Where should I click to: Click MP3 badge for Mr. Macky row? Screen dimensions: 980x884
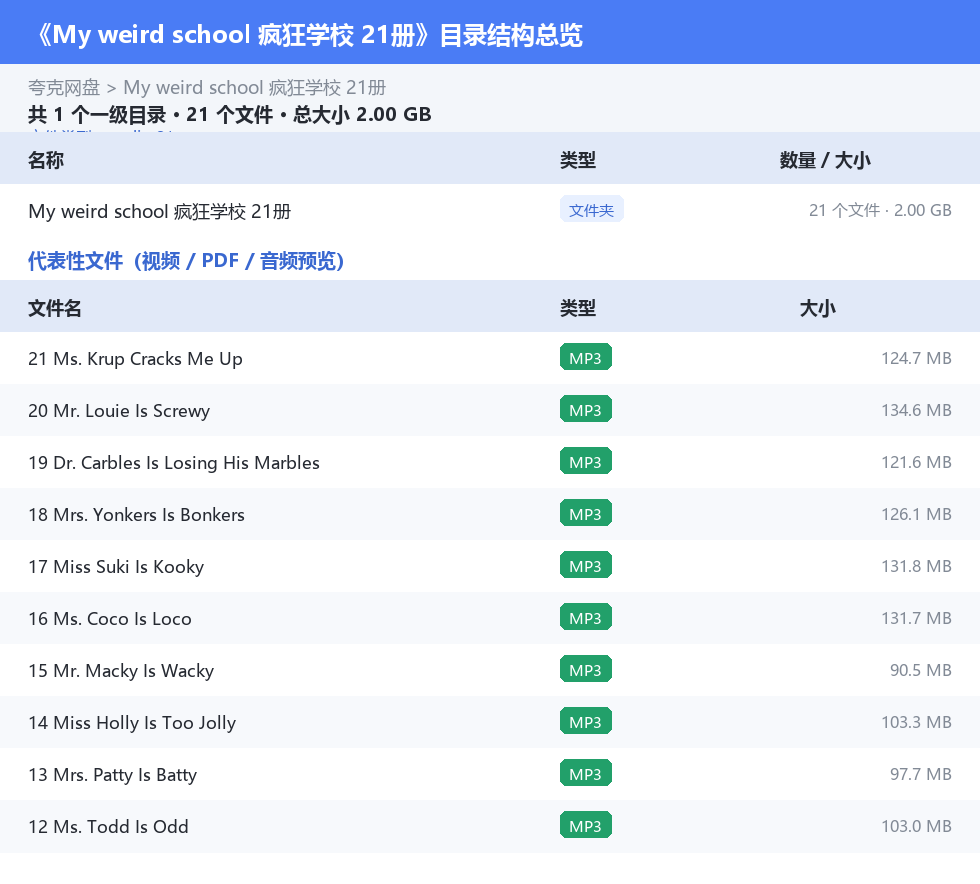[x=586, y=669]
